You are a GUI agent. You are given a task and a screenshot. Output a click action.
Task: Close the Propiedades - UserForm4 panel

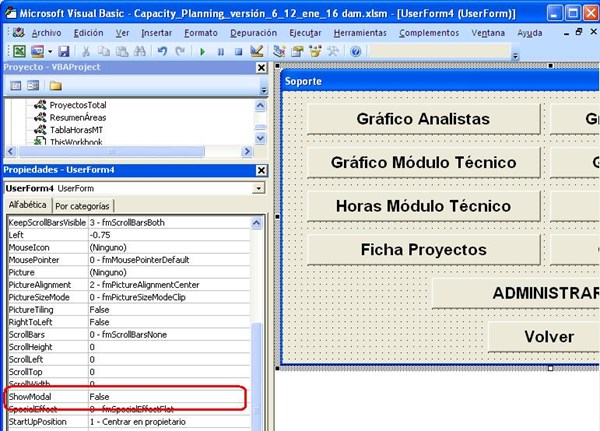click(261, 170)
